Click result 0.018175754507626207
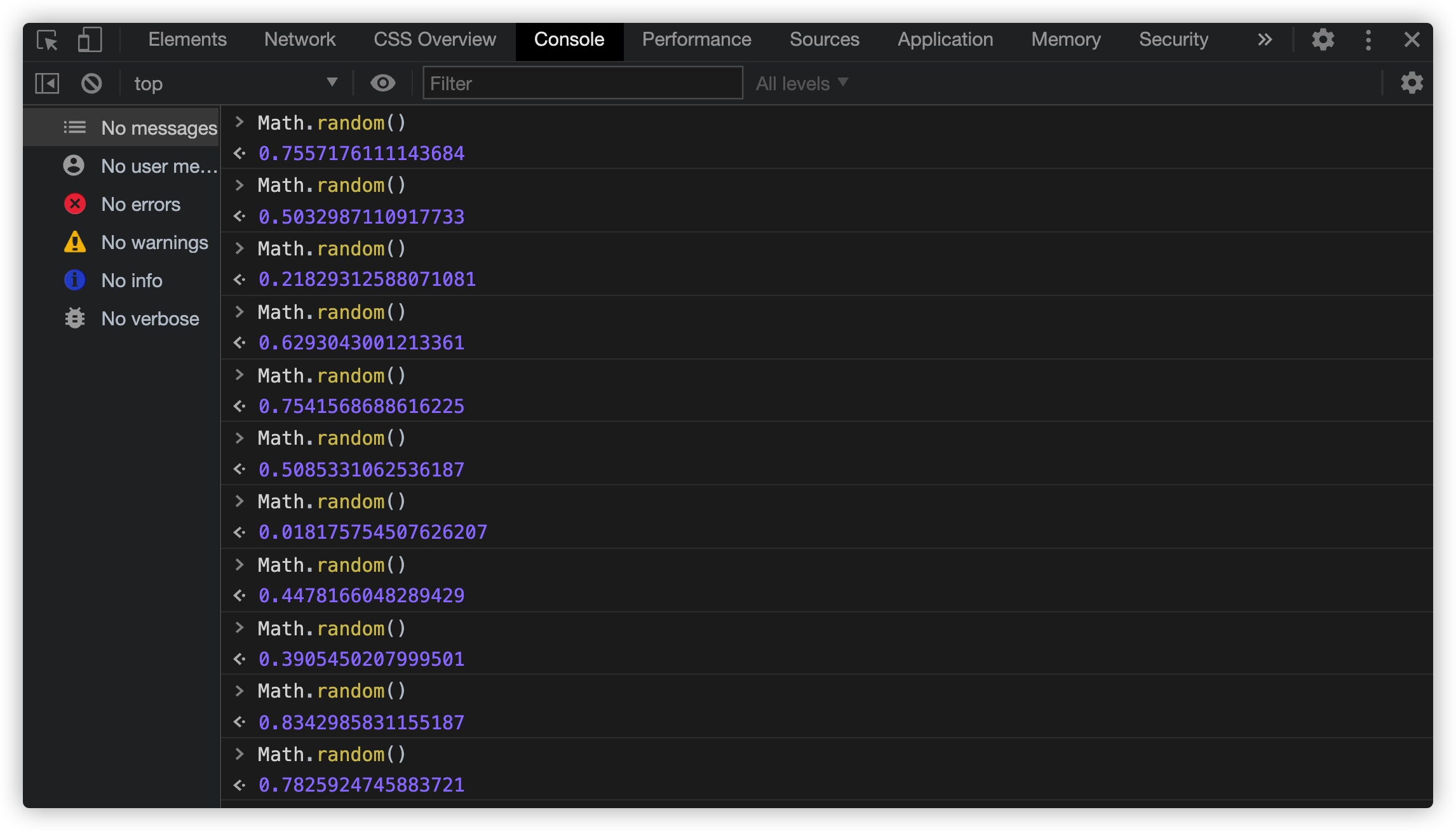The width and height of the screenshot is (1456, 831). click(373, 532)
